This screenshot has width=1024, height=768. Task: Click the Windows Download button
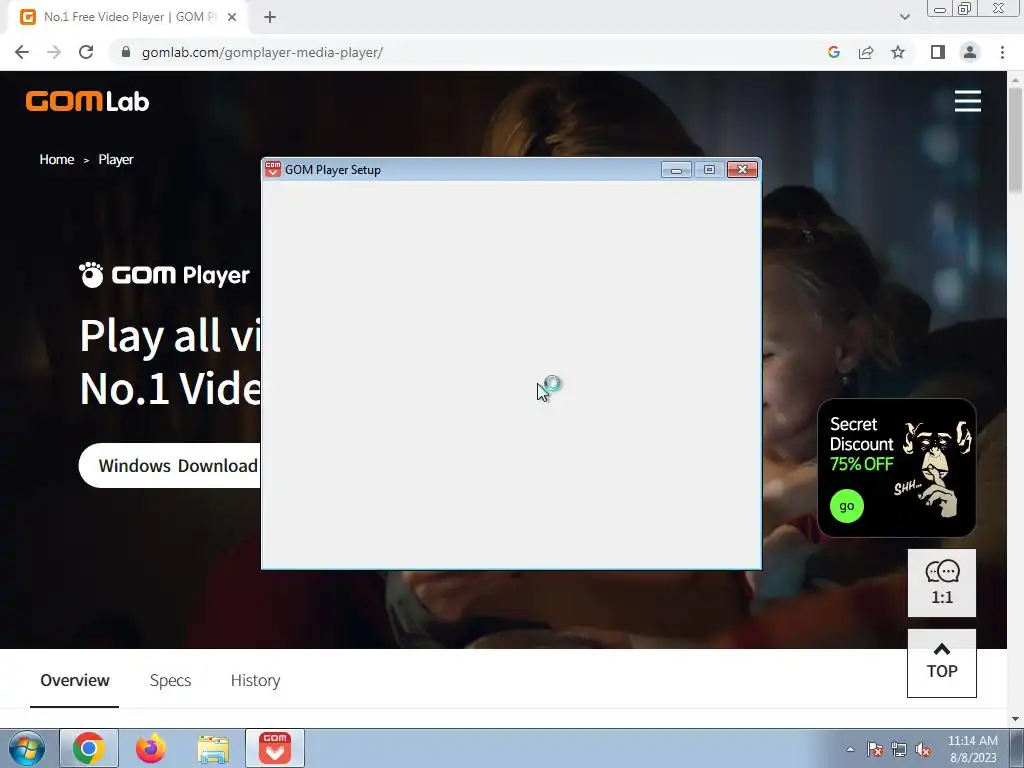170,466
